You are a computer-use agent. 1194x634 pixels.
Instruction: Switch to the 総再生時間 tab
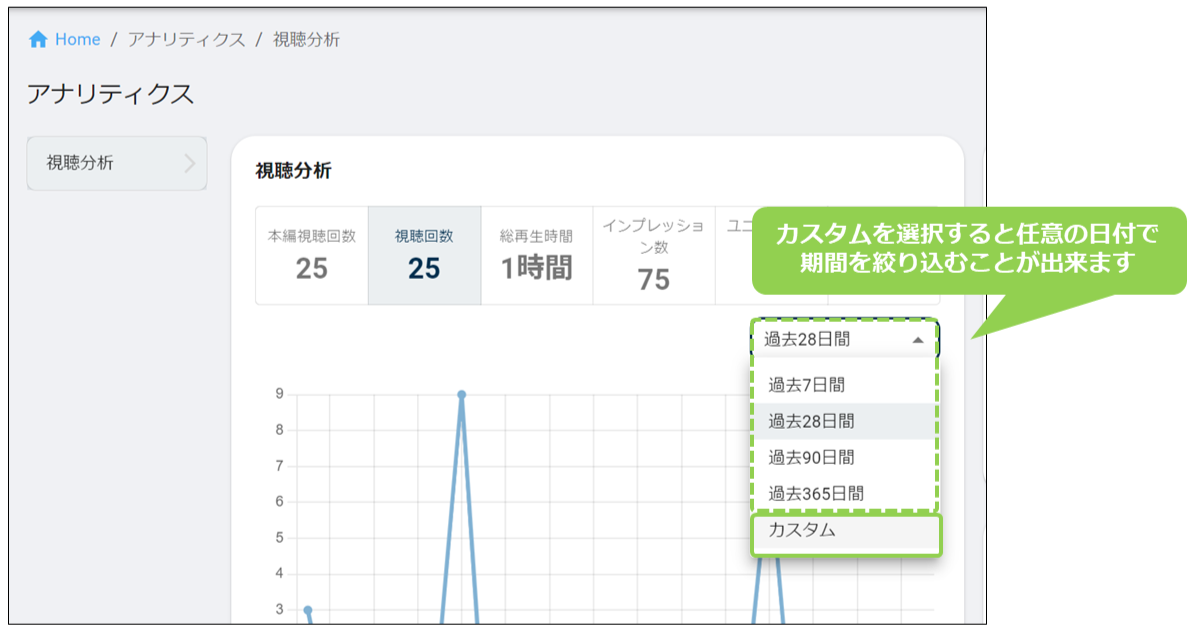537,256
